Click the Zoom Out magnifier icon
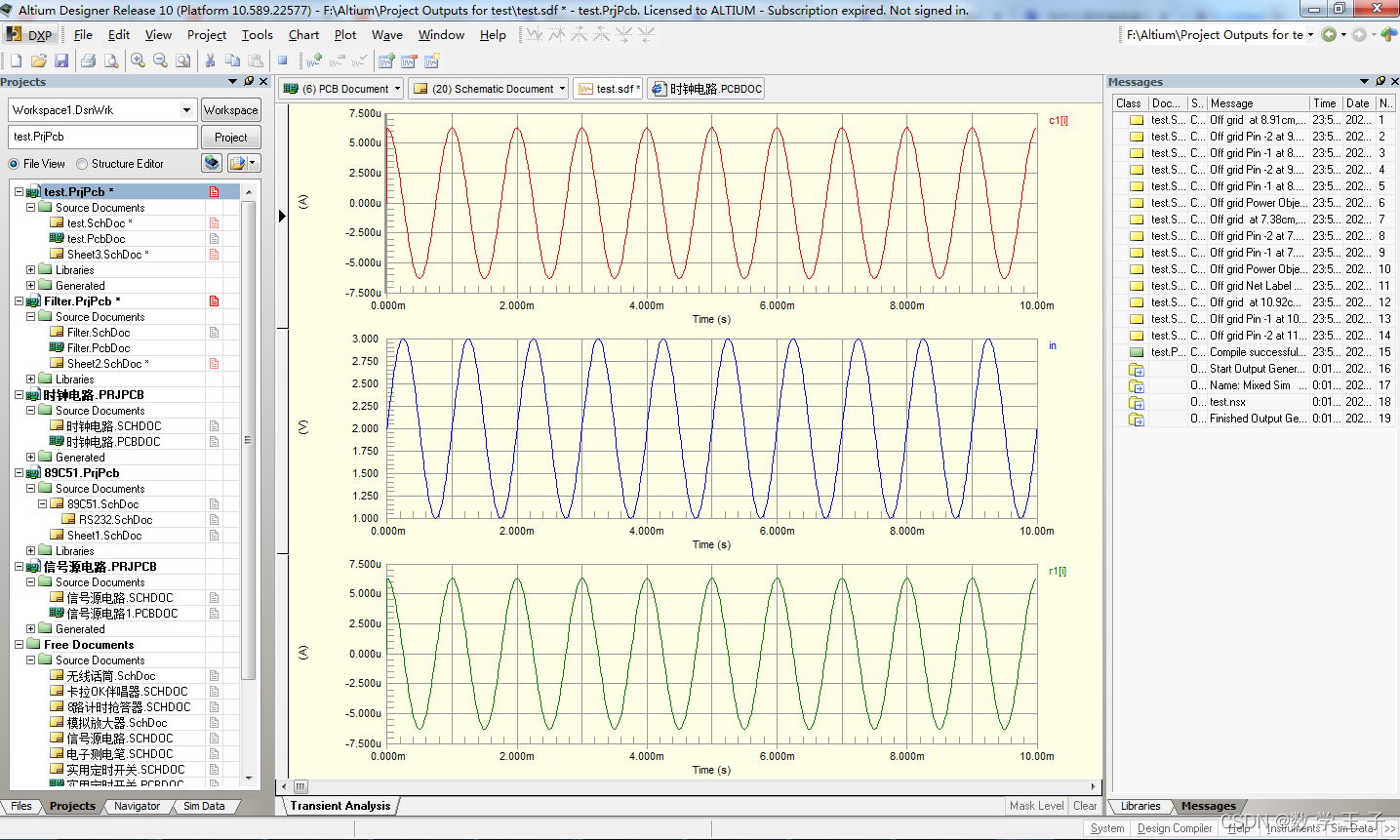 tap(160, 60)
